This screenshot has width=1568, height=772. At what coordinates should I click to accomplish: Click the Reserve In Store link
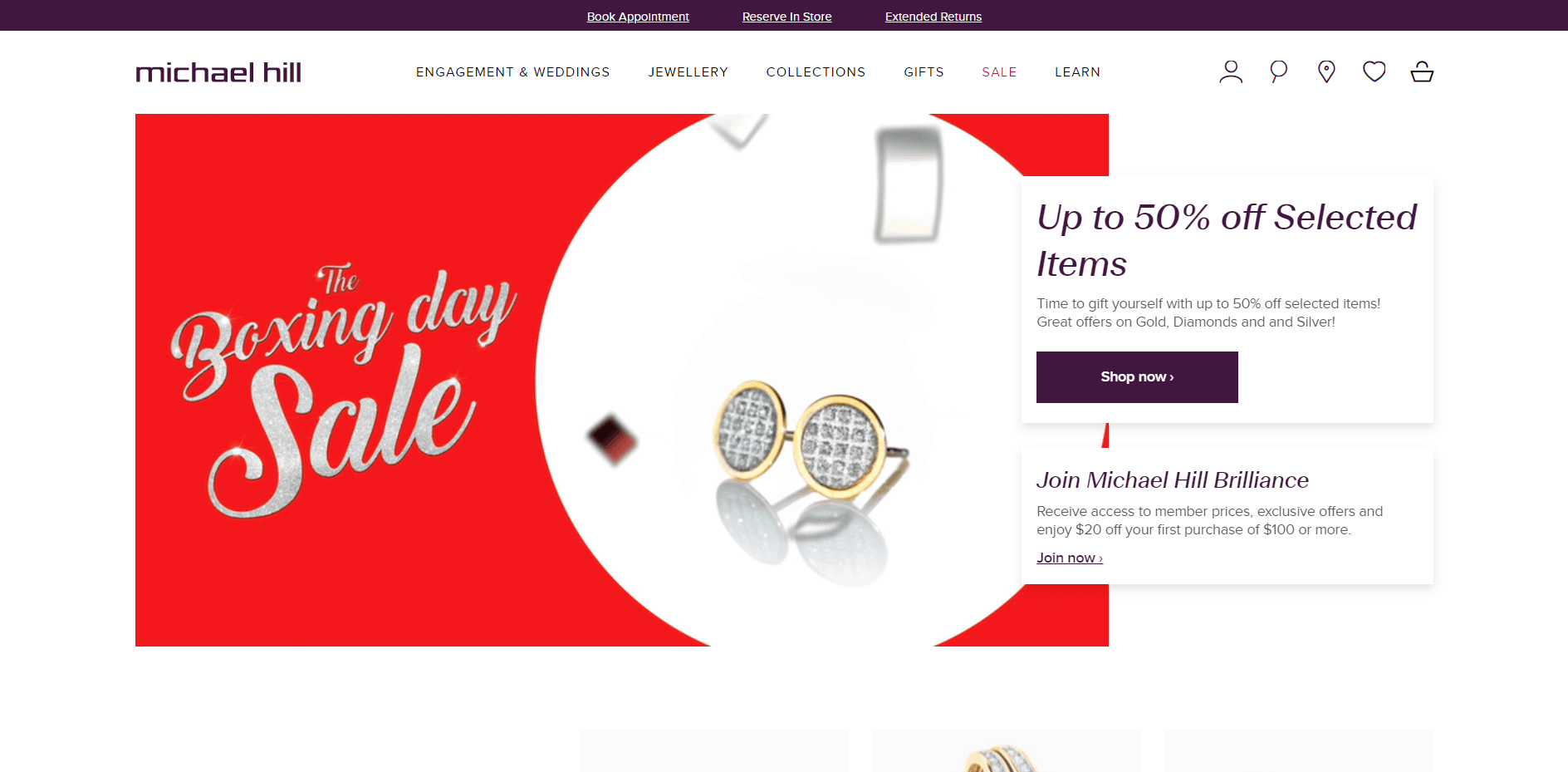[786, 17]
